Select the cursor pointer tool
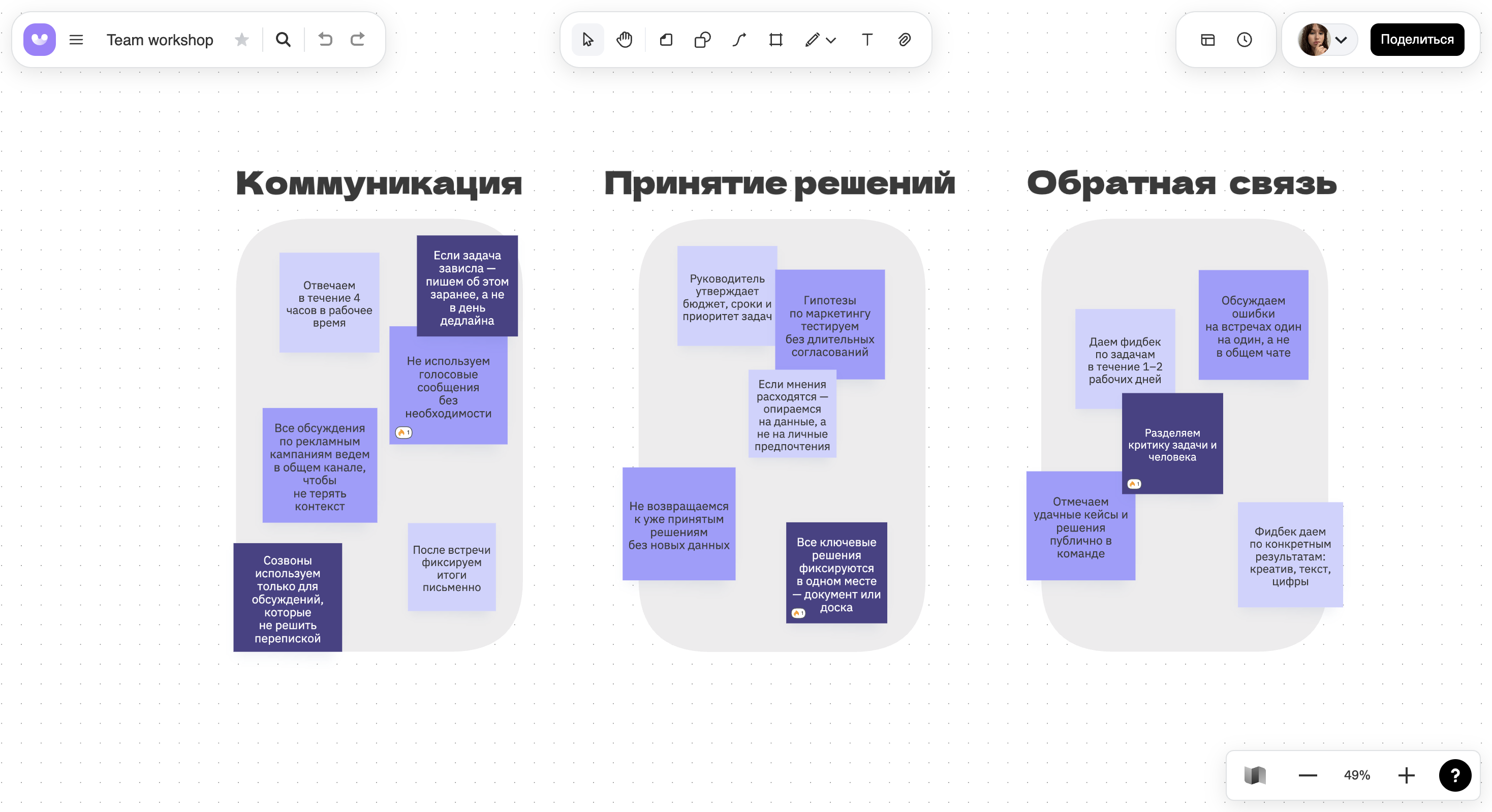Screen dimensions: 1492x812 pyautogui.click(x=588, y=40)
